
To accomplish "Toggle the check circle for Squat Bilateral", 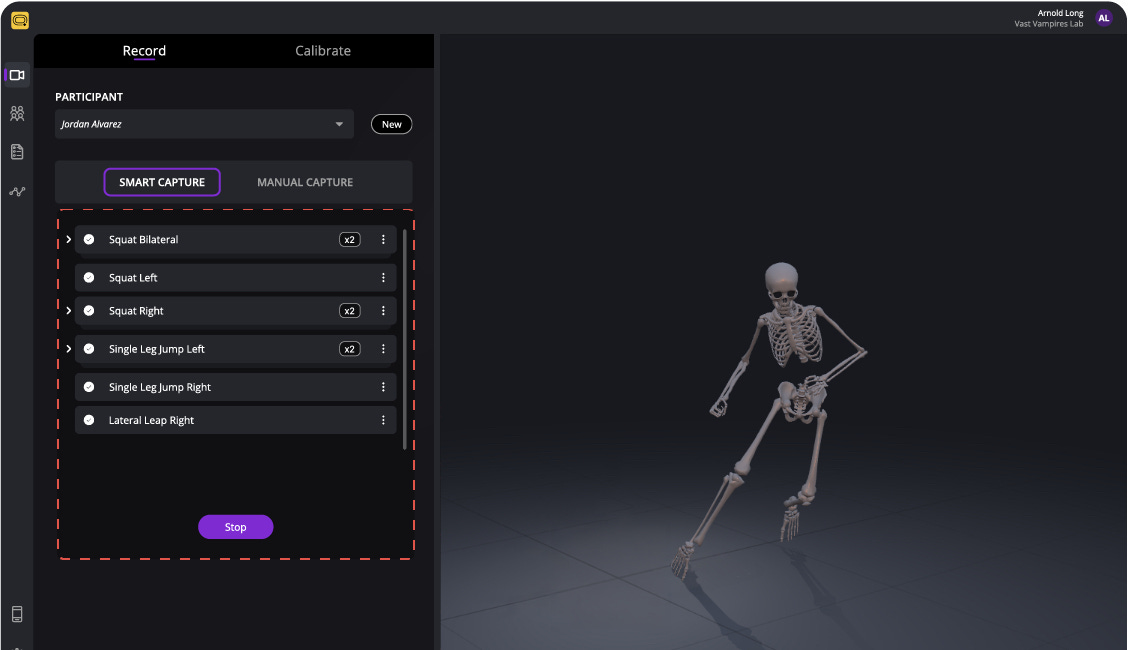I will click(x=89, y=239).
